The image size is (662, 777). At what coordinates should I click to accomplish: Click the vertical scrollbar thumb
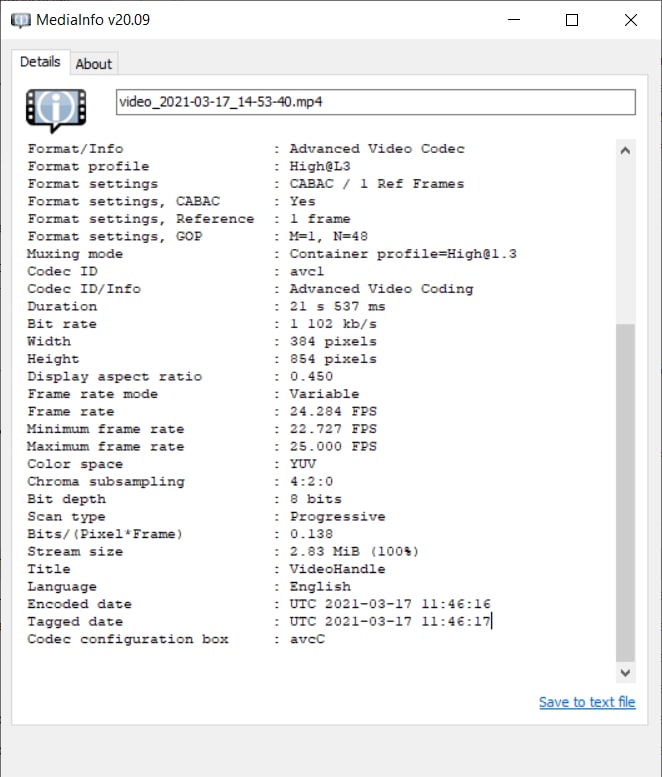[x=625, y=493]
